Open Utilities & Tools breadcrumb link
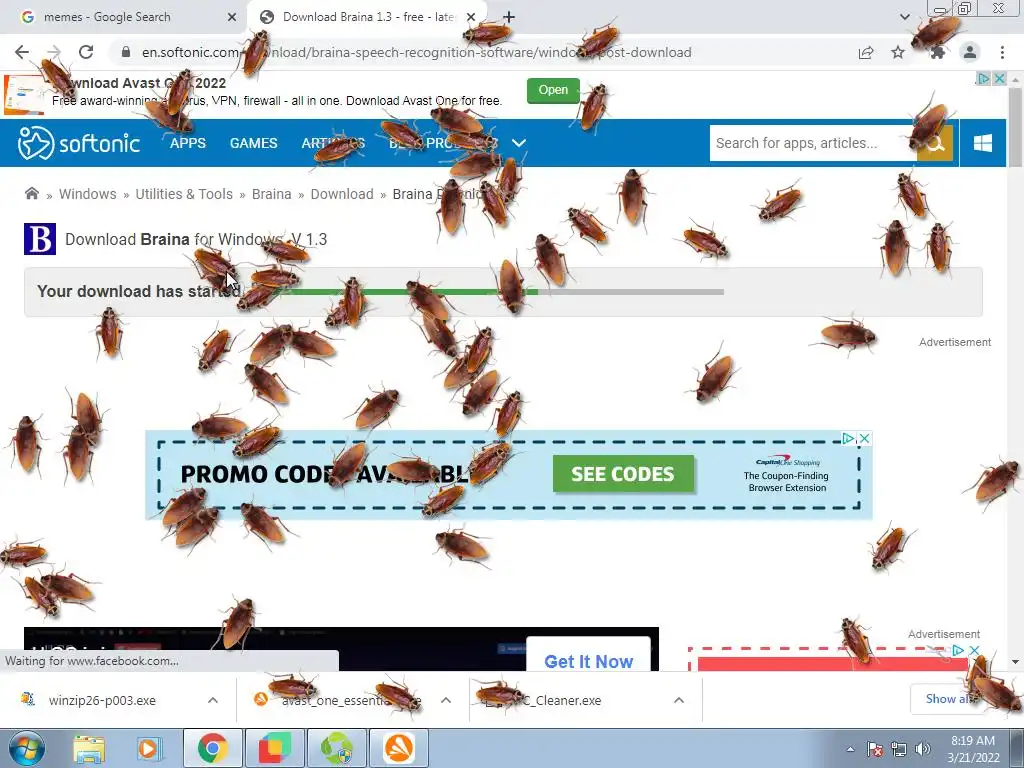Viewport: 1024px width, 768px height. (x=184, y=194)
